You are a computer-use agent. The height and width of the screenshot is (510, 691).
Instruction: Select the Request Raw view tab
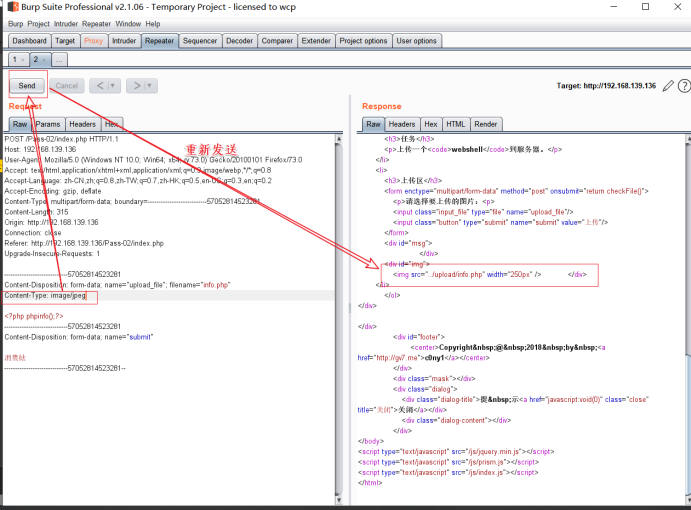click(20, 124)
